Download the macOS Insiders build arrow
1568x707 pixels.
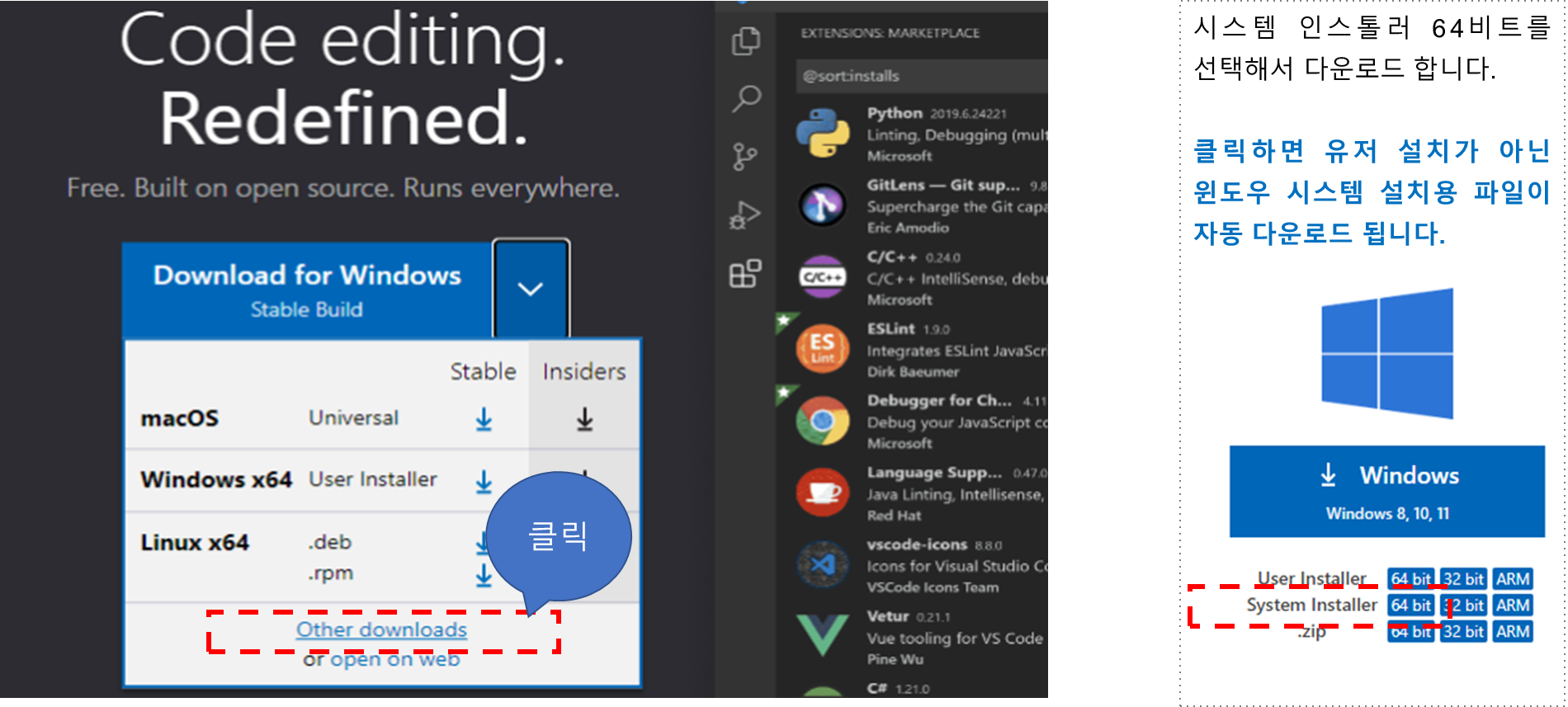click(x=584, y=419)
